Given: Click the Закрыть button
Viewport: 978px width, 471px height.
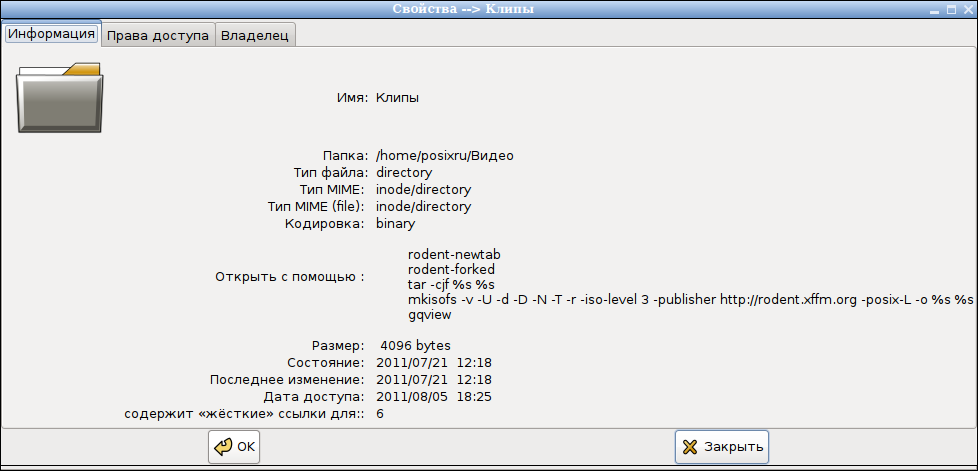Looking at the screenshot, I should coord(722,447).
